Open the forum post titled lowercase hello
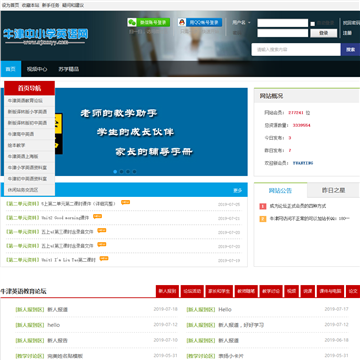 click(x=54, y=325)
